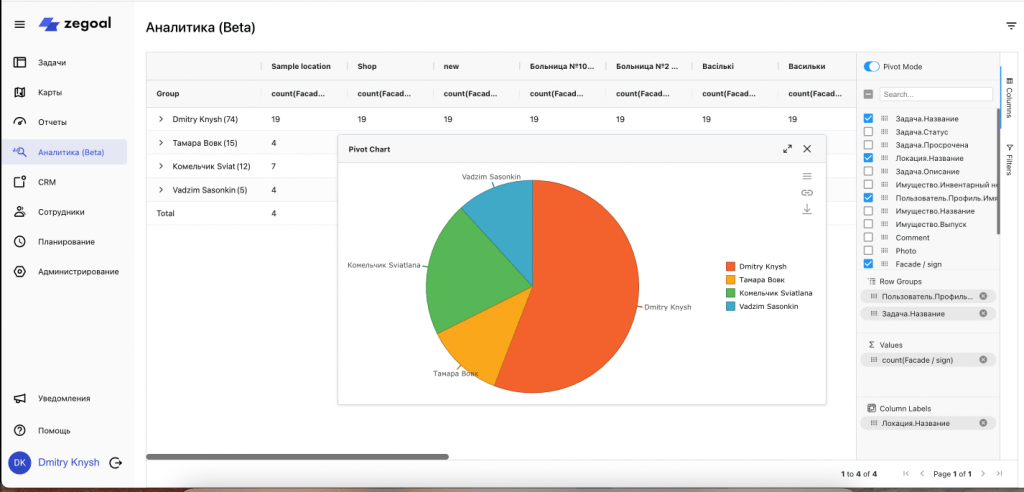Click the logout icon next to Dmitry Knysh

[x=116, y=462]
